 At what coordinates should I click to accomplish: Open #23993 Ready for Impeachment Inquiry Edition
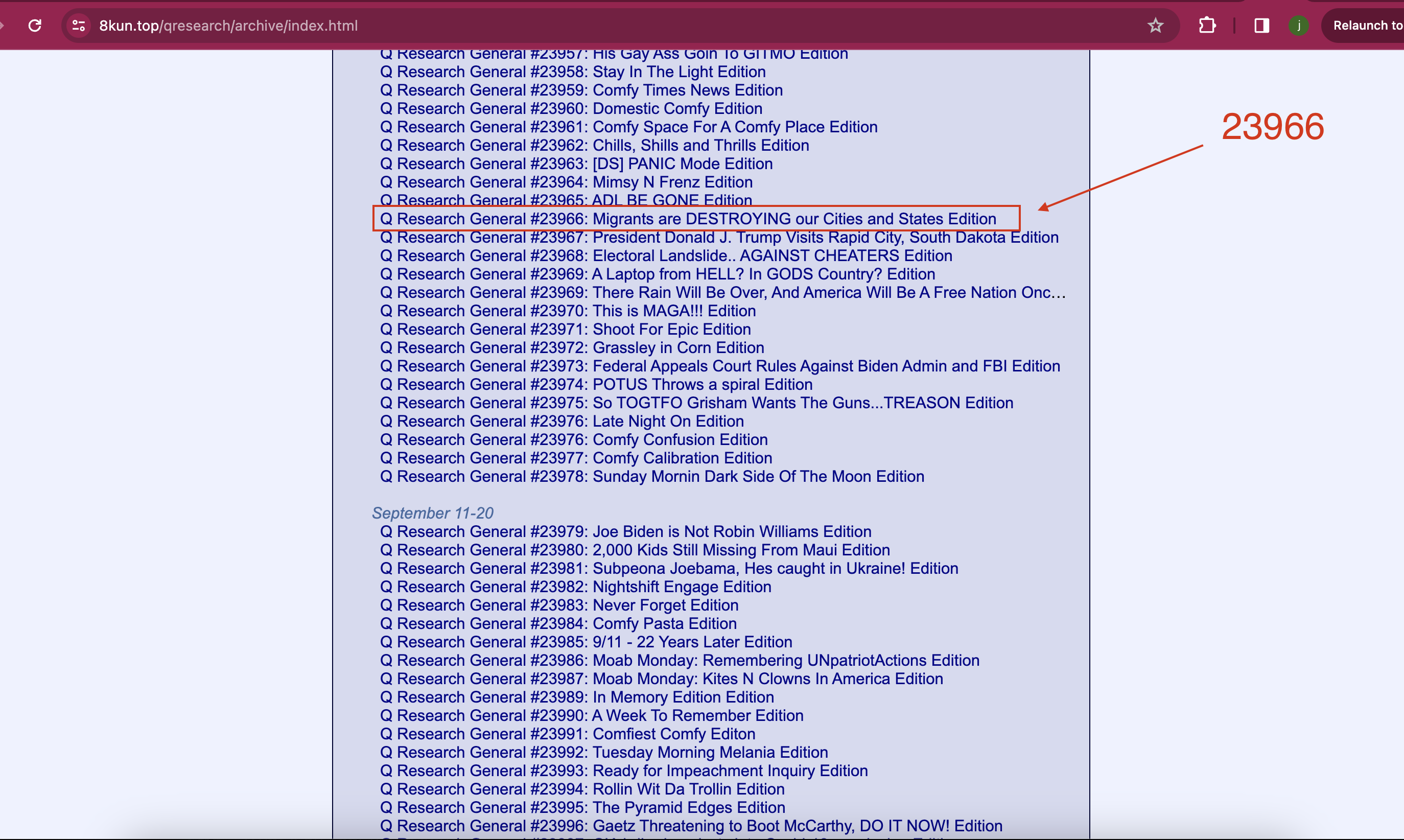(x=624, y=771)
